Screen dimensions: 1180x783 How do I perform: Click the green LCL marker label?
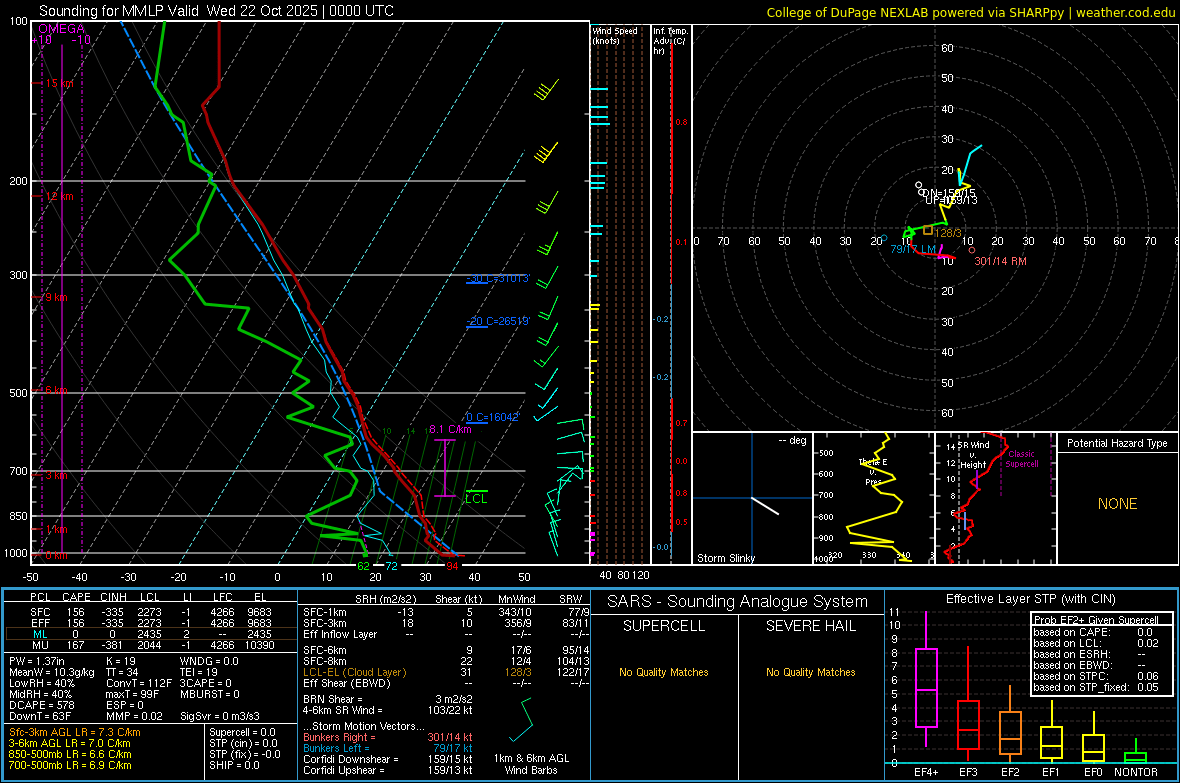476,498
